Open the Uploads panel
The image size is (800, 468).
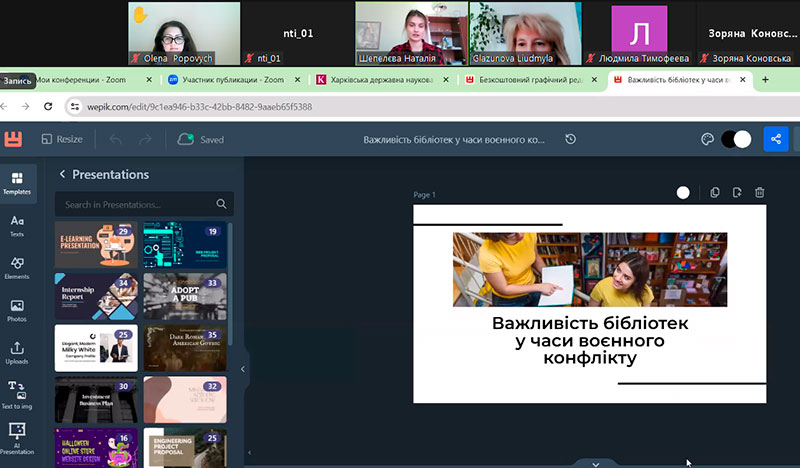[x=17, y=352]
